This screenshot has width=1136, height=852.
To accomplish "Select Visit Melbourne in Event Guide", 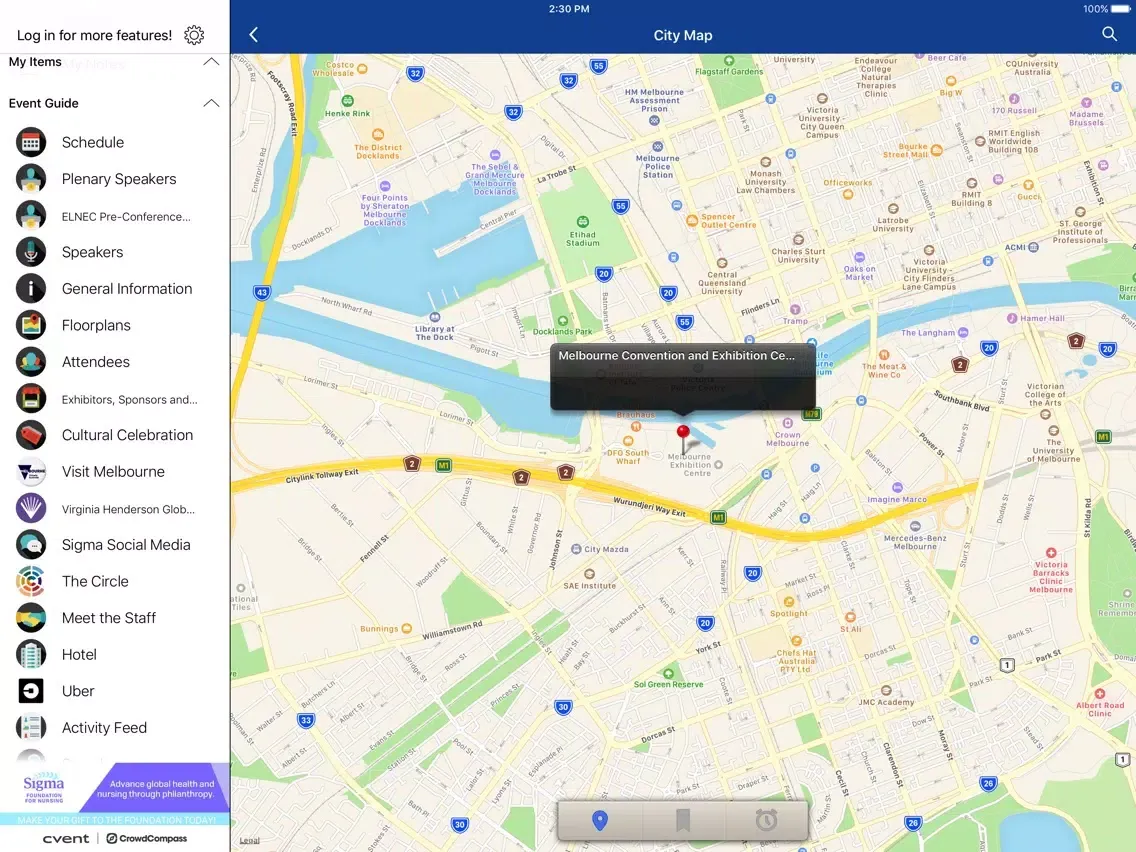I will pos(113,472).
